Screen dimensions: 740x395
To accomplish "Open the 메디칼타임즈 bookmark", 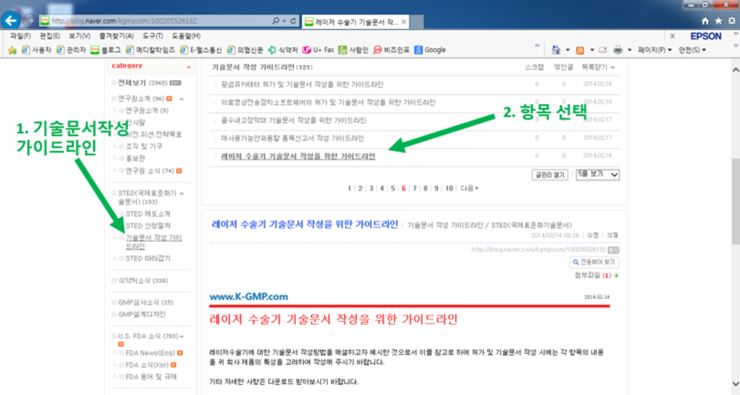I will click(150, 50).
